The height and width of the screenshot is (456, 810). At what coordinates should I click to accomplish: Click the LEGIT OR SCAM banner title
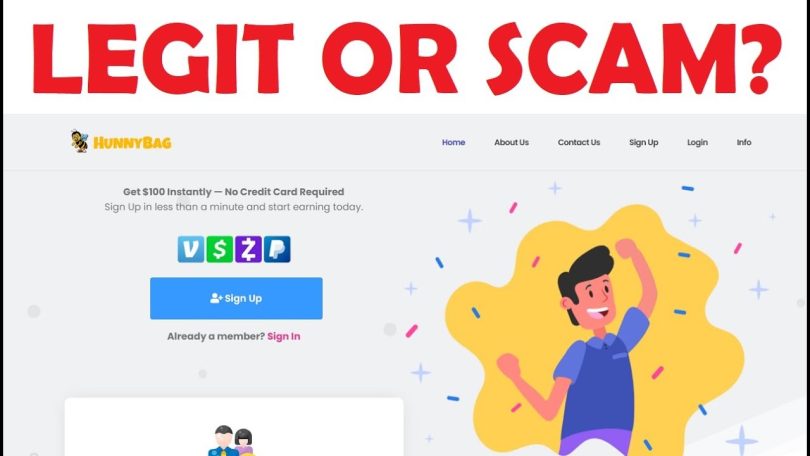click(x=407, y=58)
